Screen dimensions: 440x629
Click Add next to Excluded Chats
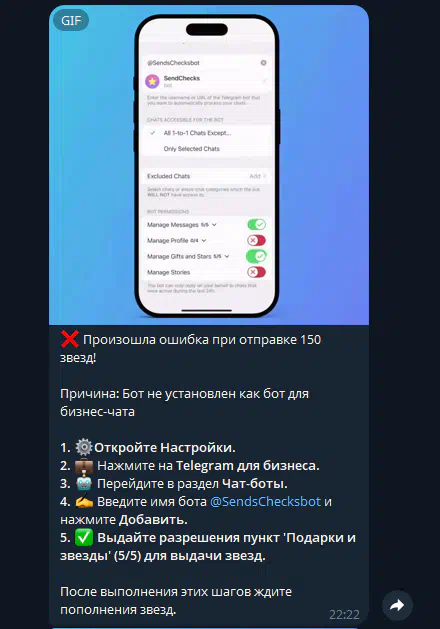pyautogui.click(x=258, y=176)
